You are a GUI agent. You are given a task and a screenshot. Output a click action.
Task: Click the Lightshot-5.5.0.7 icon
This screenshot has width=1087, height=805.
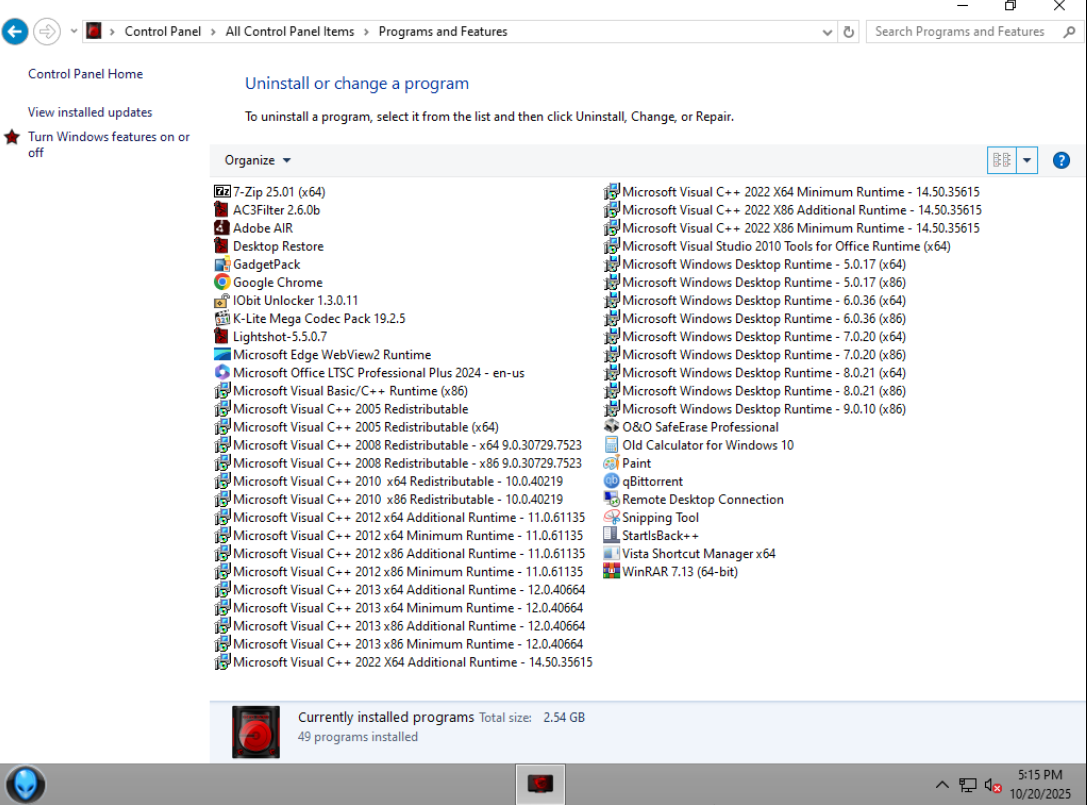tap(222, 336)
